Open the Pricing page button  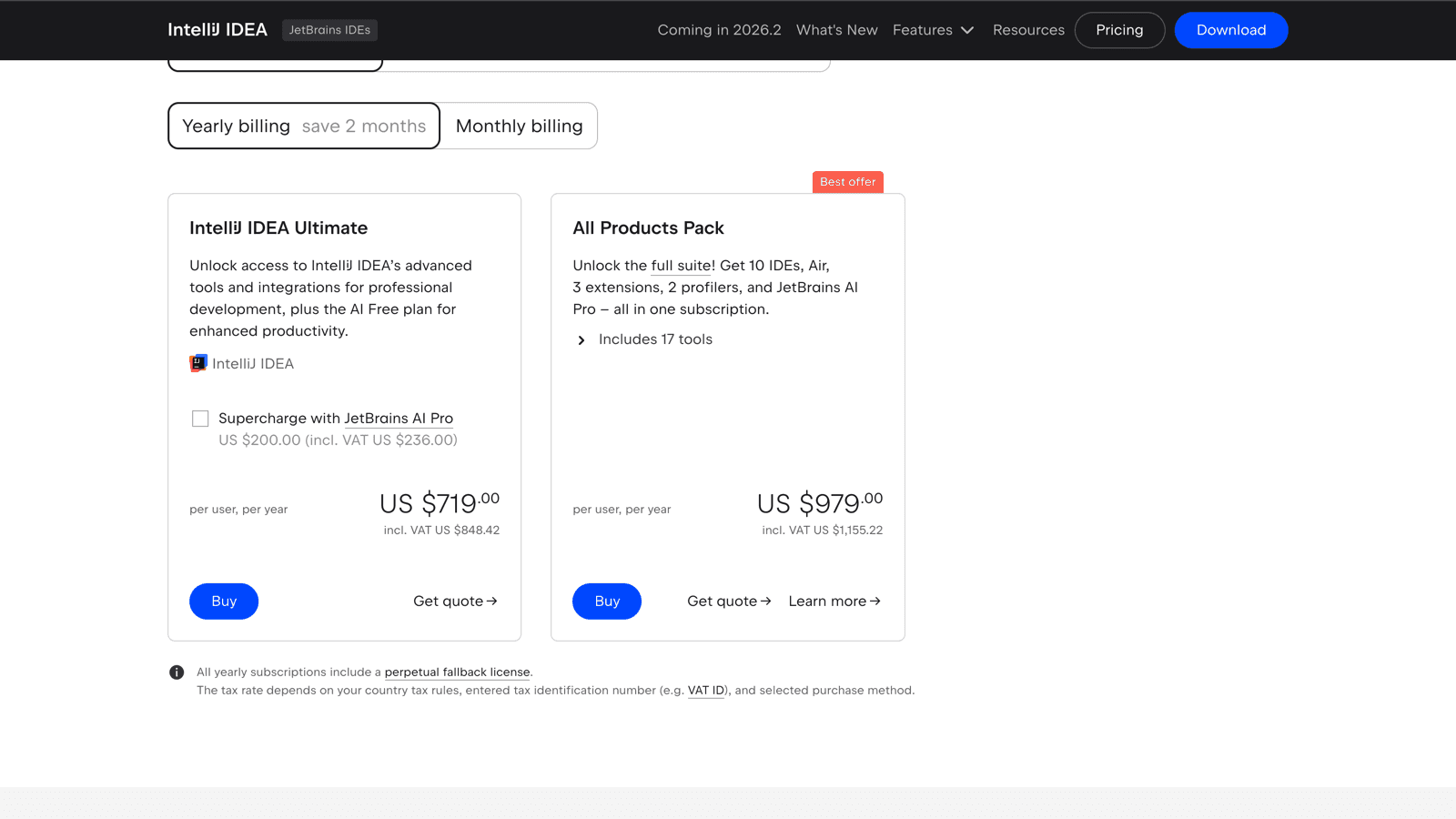(1119, 30)
